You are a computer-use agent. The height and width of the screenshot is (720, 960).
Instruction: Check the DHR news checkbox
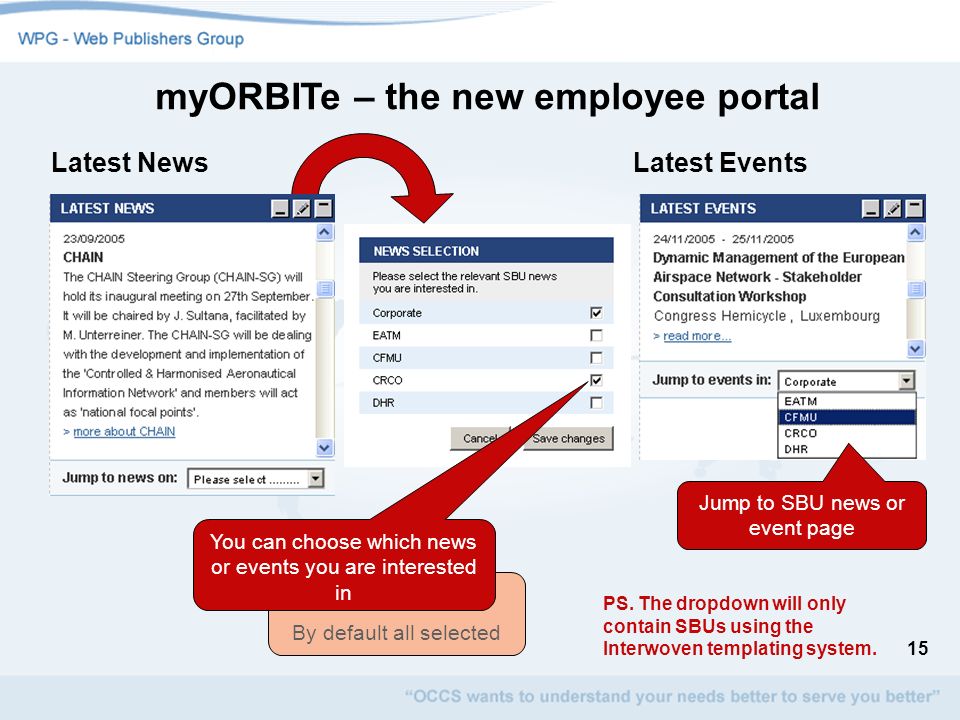pos(596,403)
